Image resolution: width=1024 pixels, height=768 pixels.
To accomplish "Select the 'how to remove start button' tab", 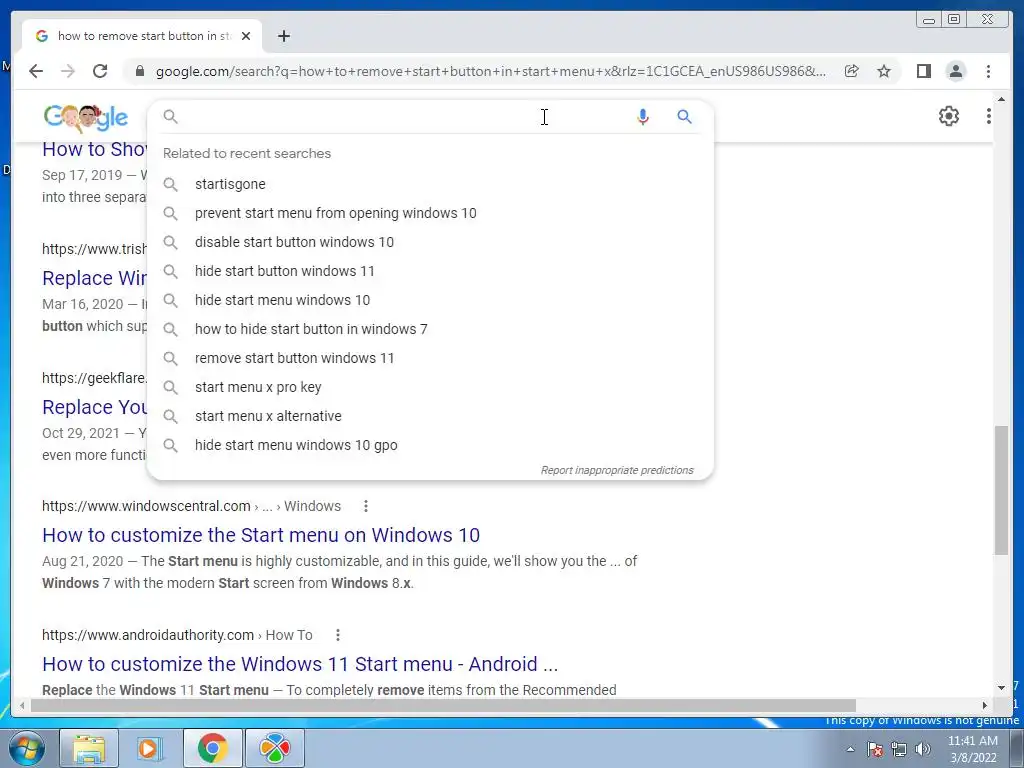I will coord(142,36).
